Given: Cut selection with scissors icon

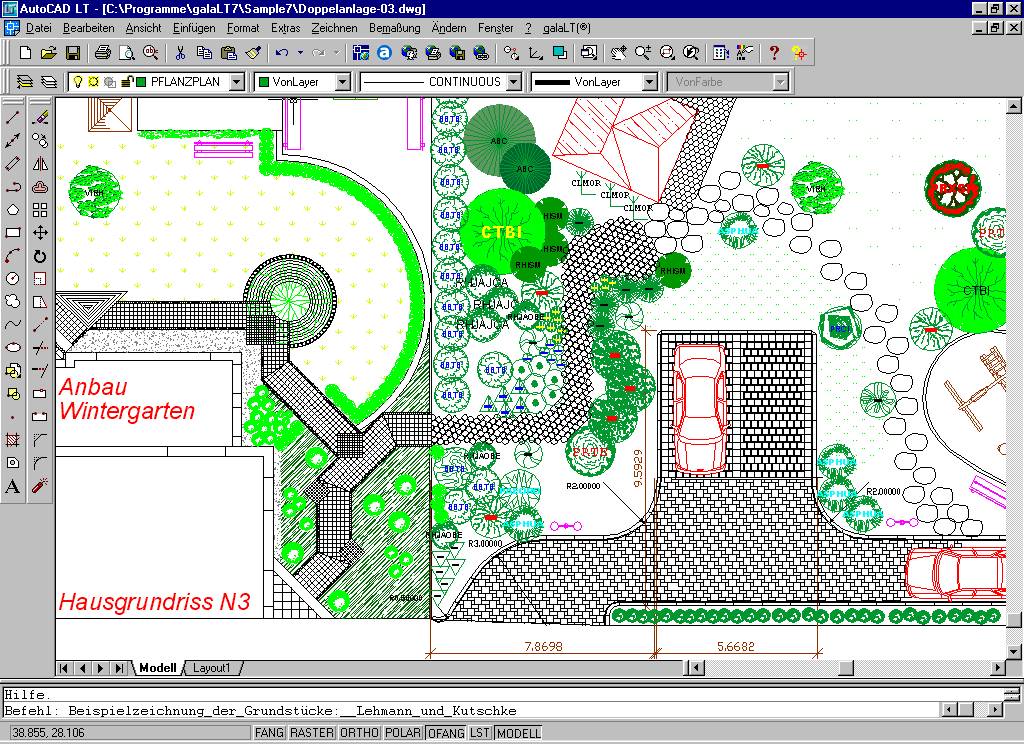Looking at the screenshot, I should click(x=180, y=53).
